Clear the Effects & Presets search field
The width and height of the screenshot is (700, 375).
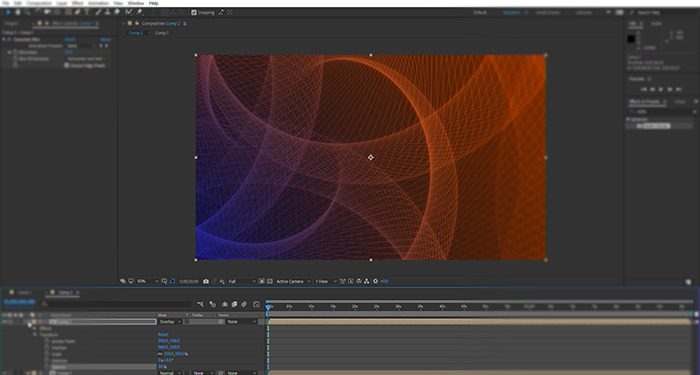695,112
